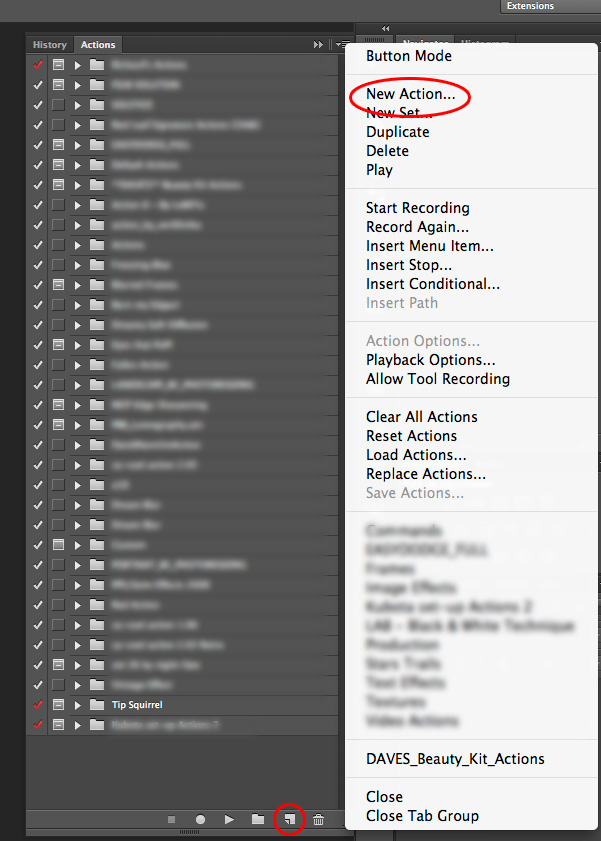Click the Create new set folder icon
601x841 pixels.
(x=258, y=819)
